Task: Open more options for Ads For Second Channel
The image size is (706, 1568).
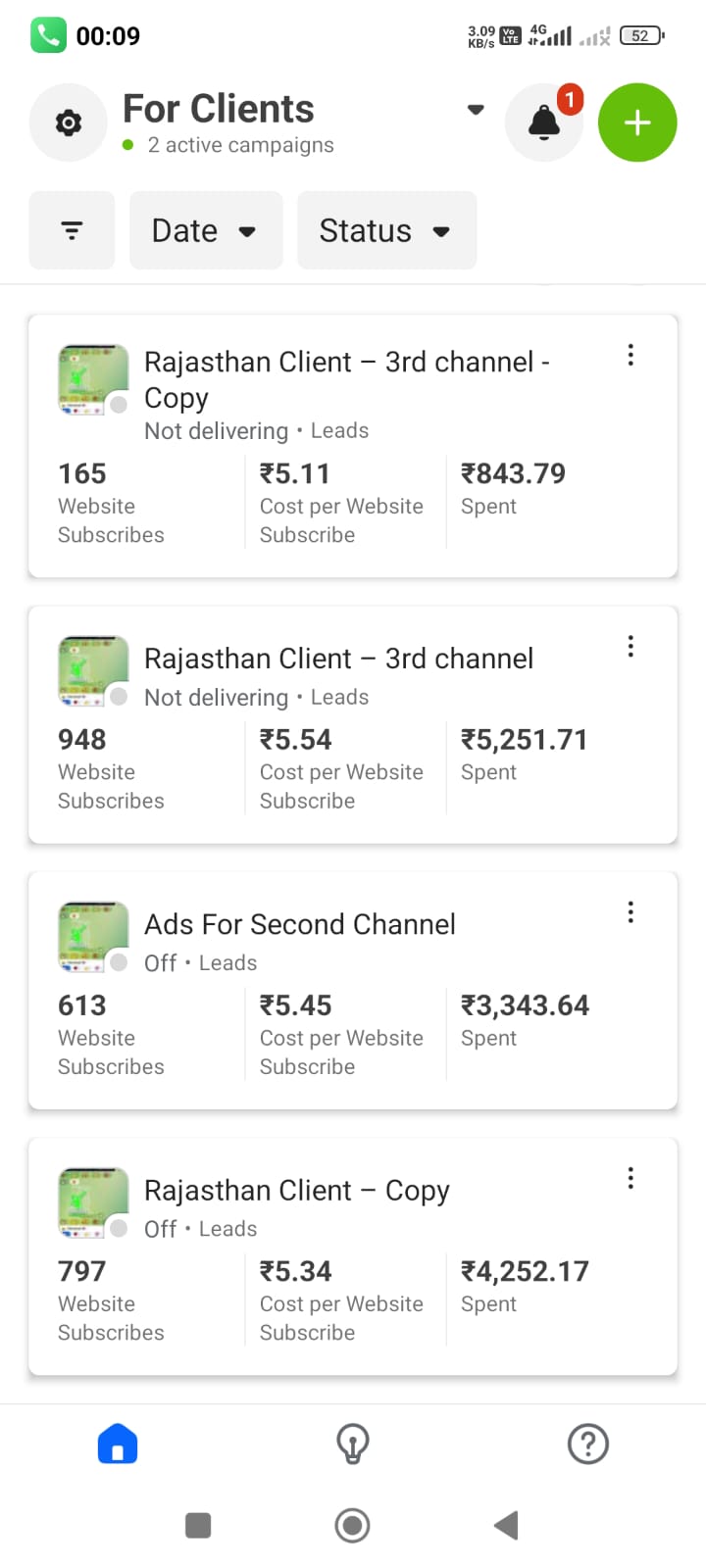Action: pos(630,912)
